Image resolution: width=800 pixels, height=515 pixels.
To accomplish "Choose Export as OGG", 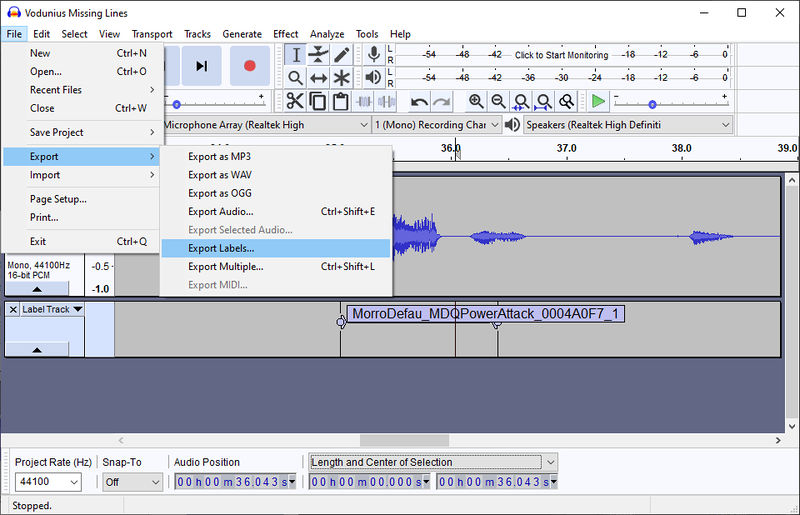I will (x=276, y=193).
